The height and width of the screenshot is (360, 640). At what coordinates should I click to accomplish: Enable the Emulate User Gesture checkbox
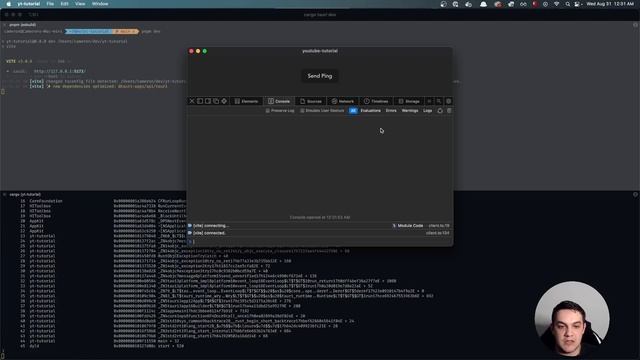click(x=302, y=111)
